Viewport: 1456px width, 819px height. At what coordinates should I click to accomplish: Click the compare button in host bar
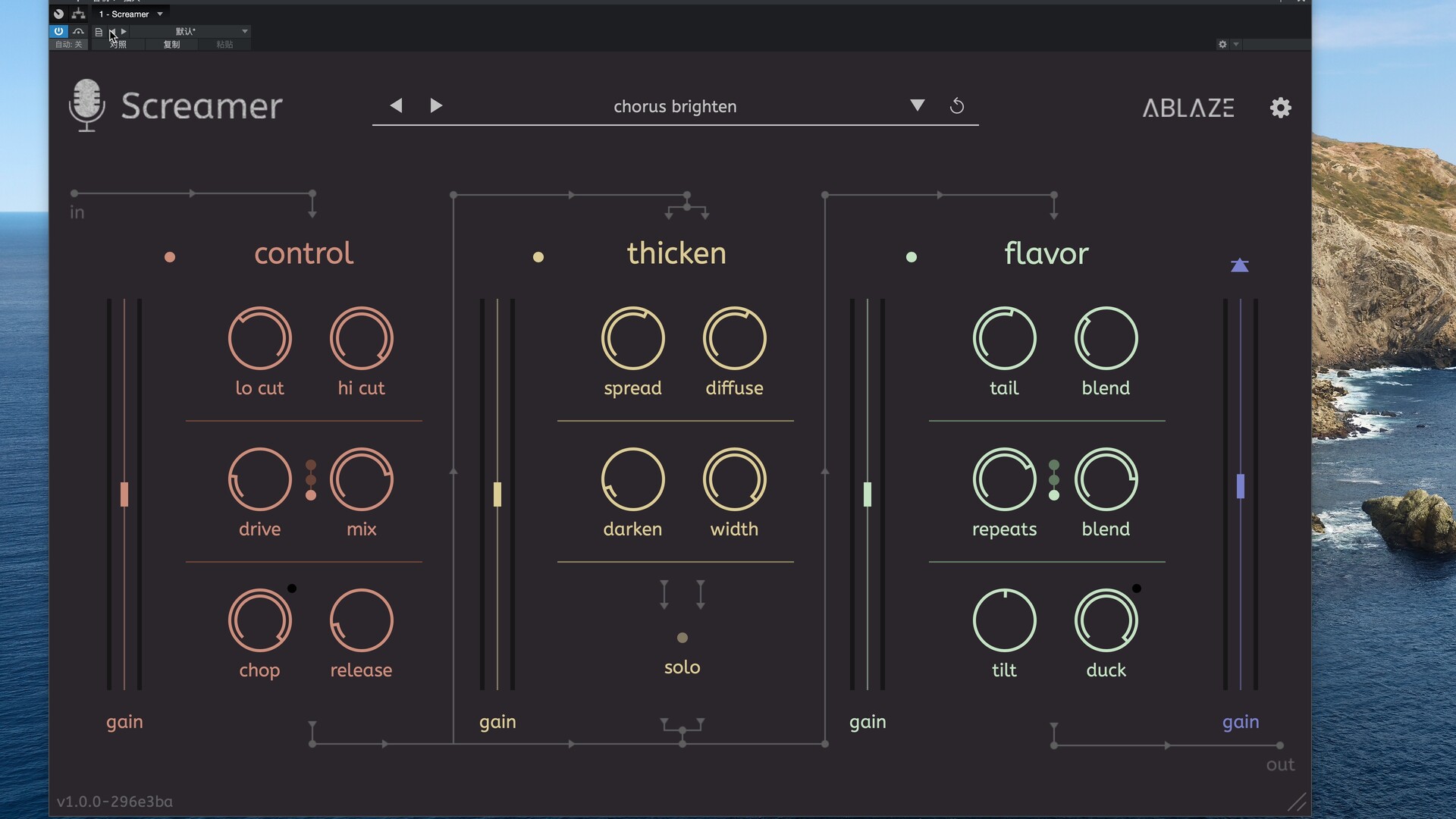118,45
